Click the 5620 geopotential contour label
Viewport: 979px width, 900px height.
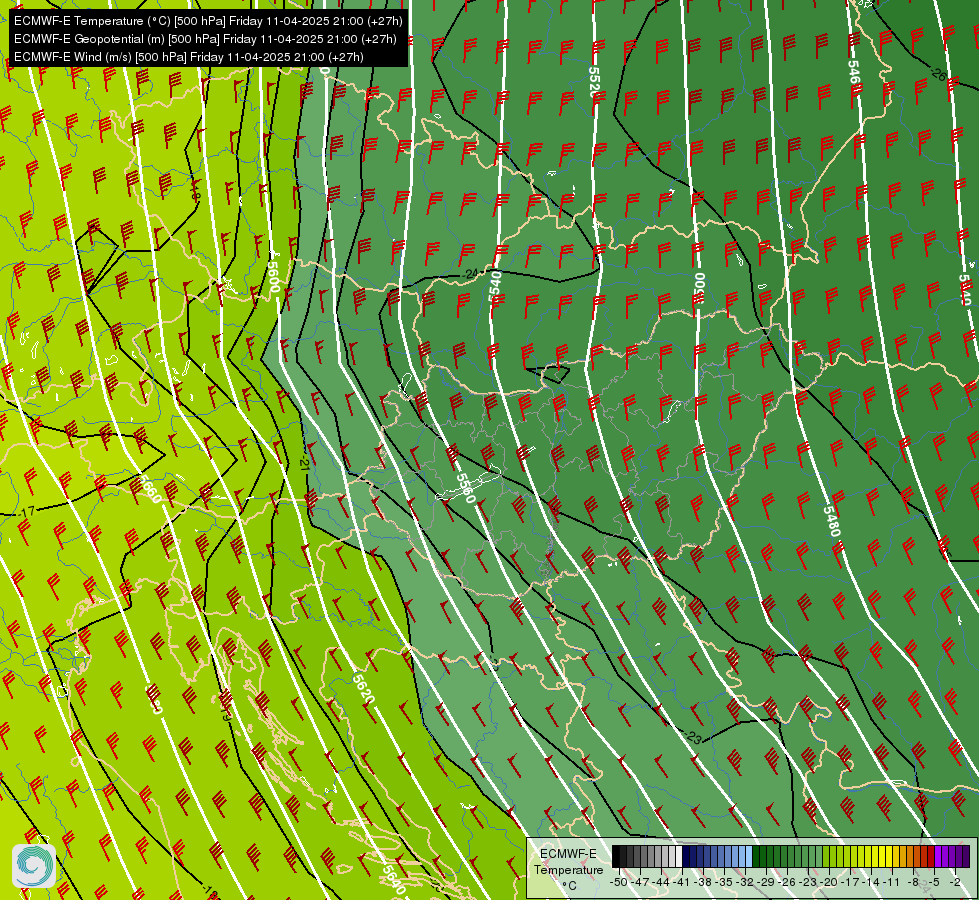pos(363,688)
